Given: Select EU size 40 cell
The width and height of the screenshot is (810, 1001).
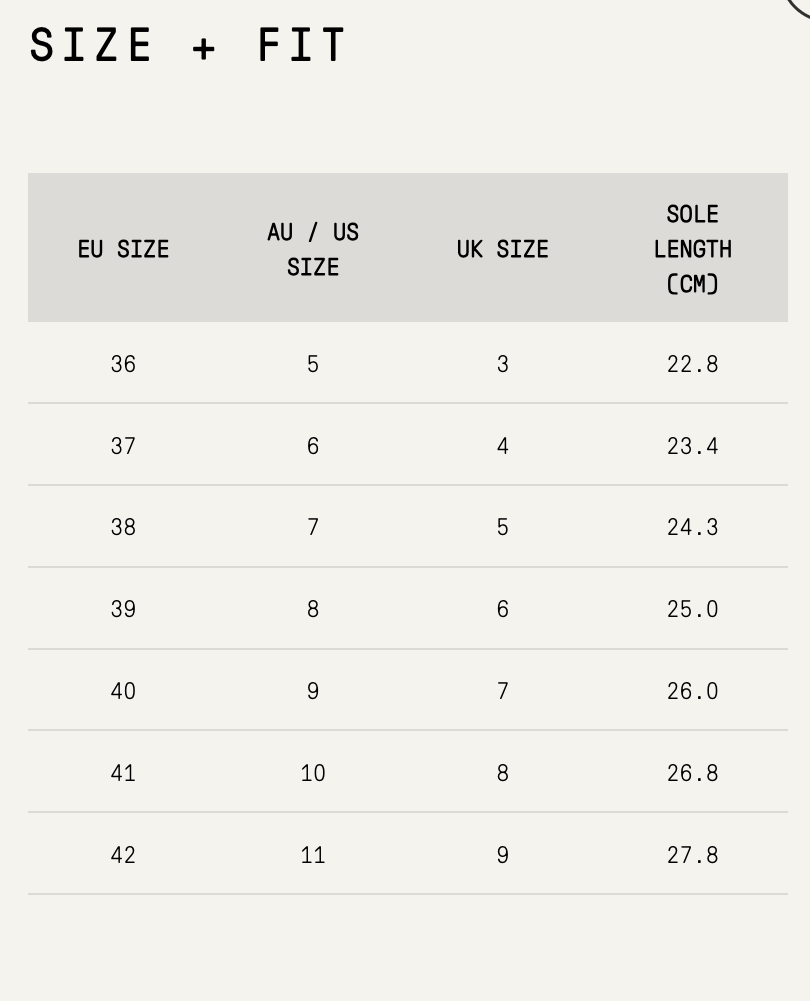Looking at the screenshot, I should [123, 691].
